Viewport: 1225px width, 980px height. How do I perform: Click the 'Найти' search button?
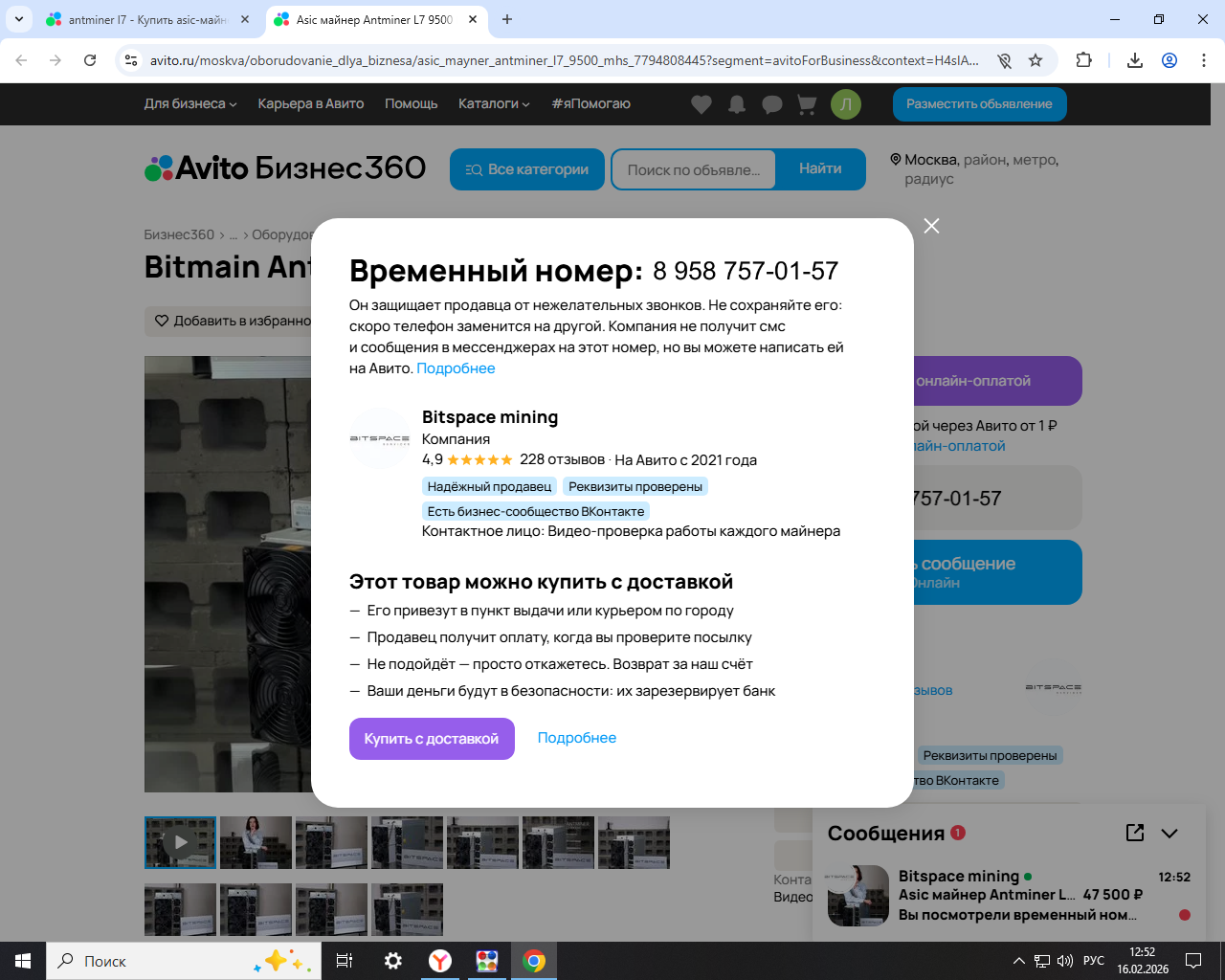[x=820, y=169]
